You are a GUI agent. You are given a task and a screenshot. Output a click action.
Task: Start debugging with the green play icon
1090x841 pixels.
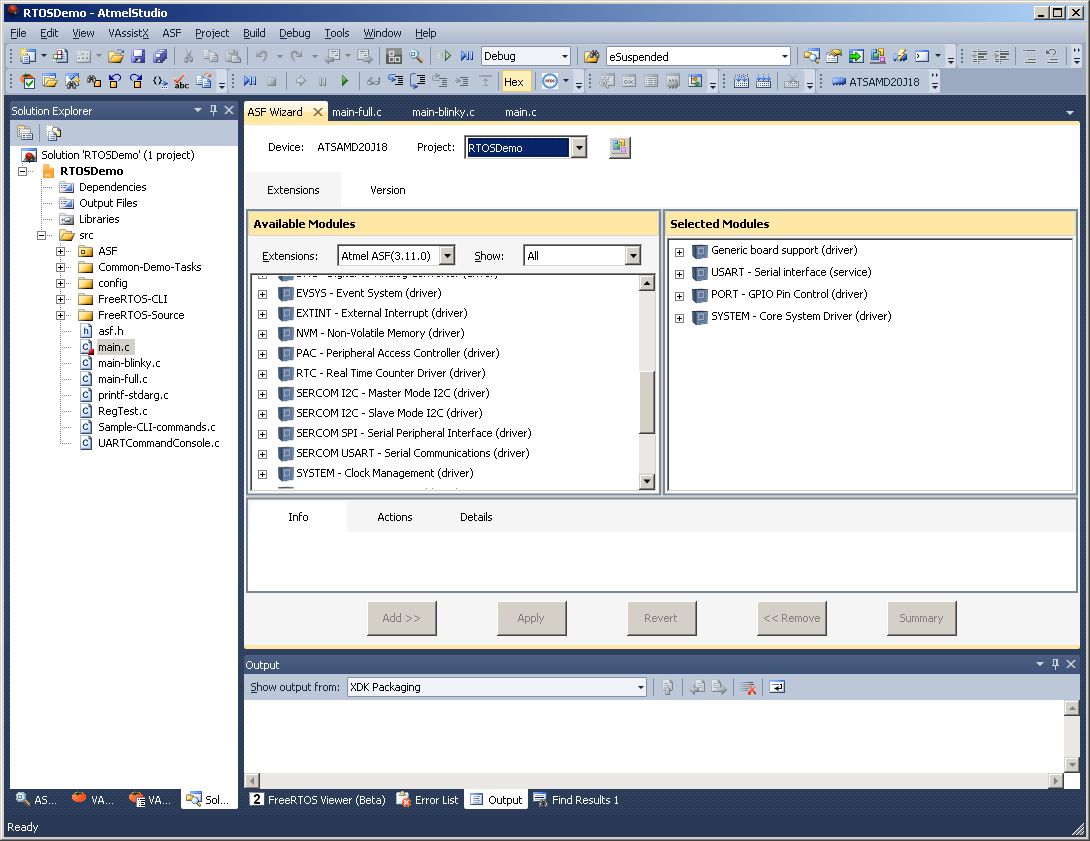[x=446, y=56]
